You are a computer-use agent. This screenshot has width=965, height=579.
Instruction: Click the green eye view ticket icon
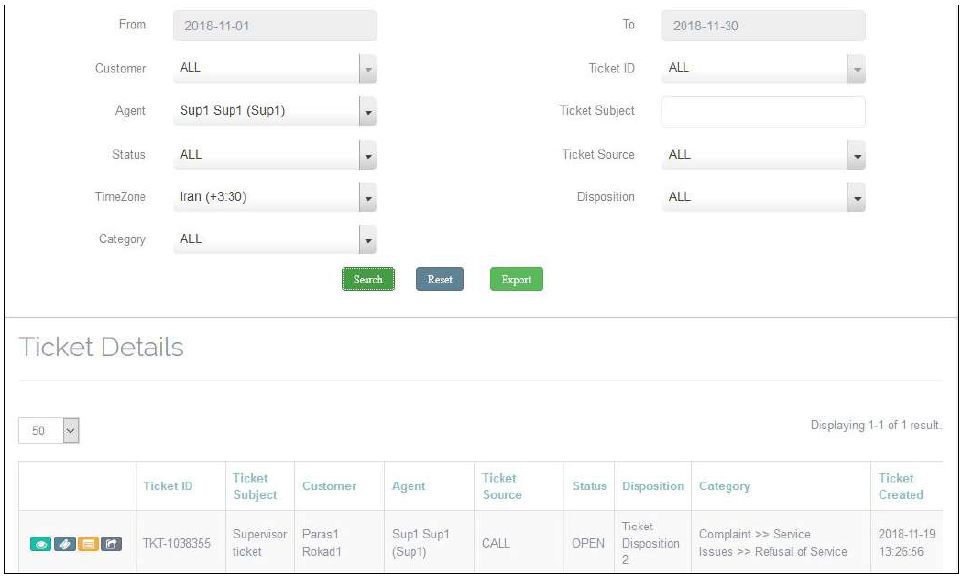tap(40, 544)
